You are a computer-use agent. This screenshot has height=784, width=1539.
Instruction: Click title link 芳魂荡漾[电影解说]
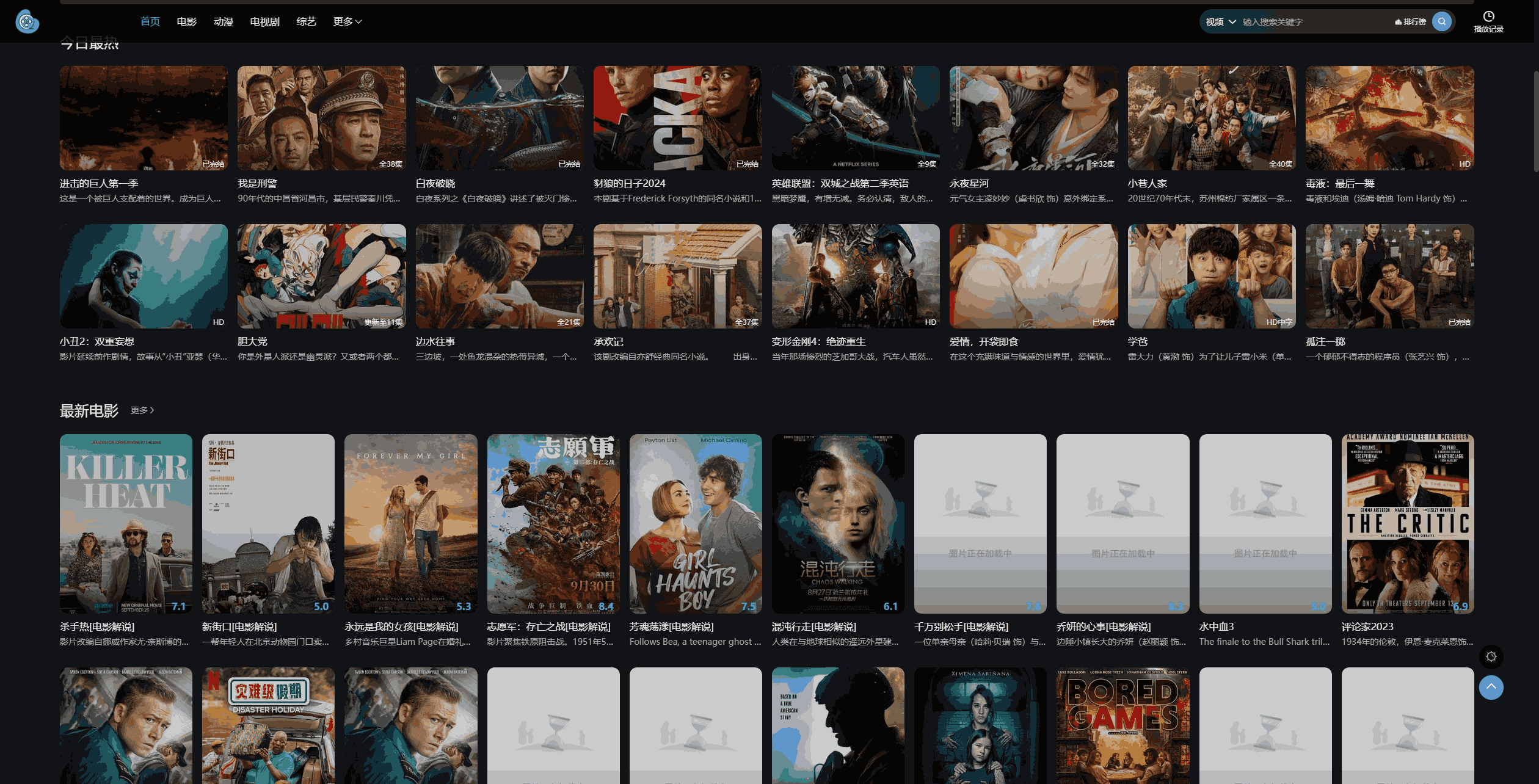click(672, 627)
